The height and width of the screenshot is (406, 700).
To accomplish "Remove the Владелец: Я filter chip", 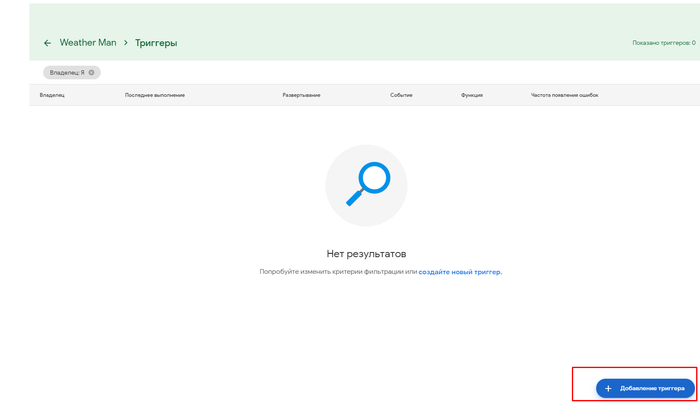I will pos(91,72).
